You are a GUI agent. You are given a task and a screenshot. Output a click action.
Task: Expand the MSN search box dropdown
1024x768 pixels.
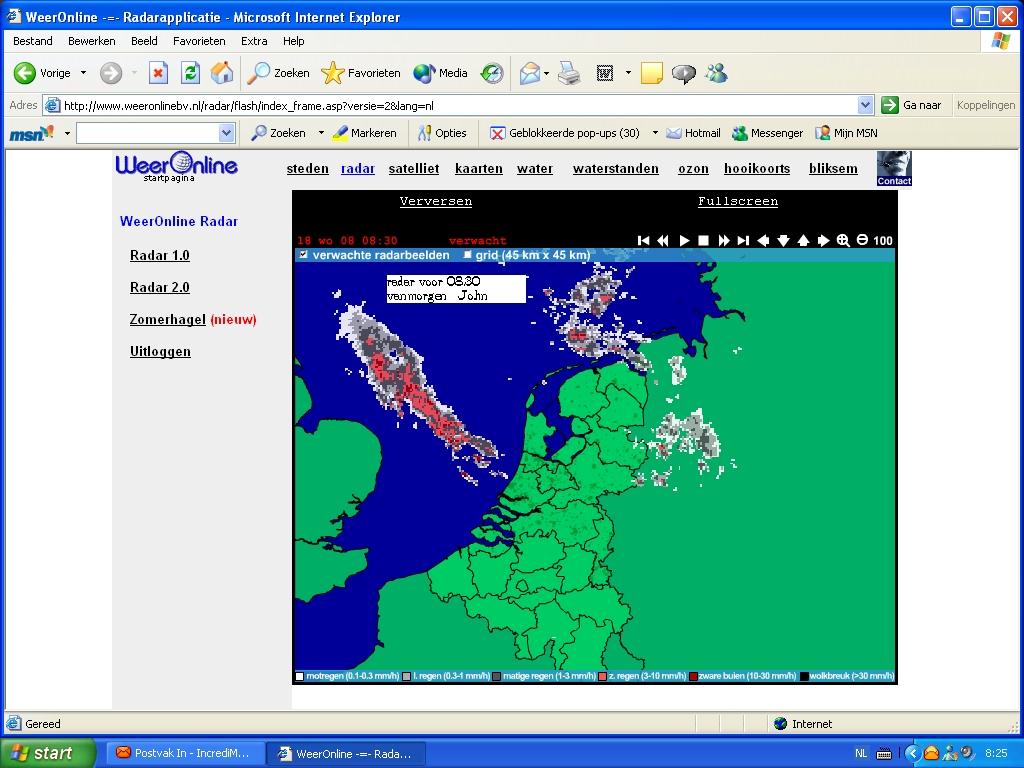click(x=226, y=133)
